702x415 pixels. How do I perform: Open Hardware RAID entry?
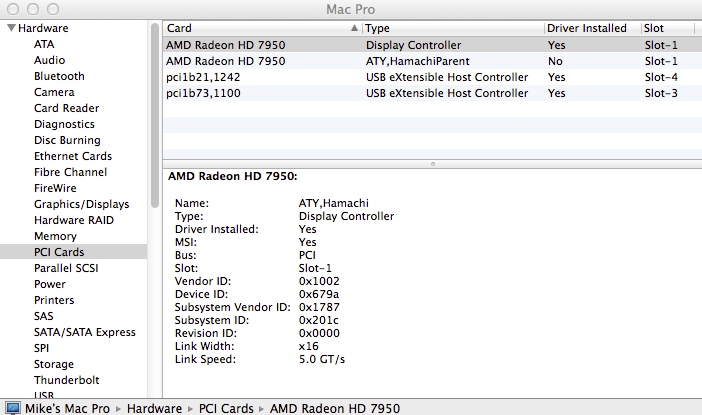[74, 220]
